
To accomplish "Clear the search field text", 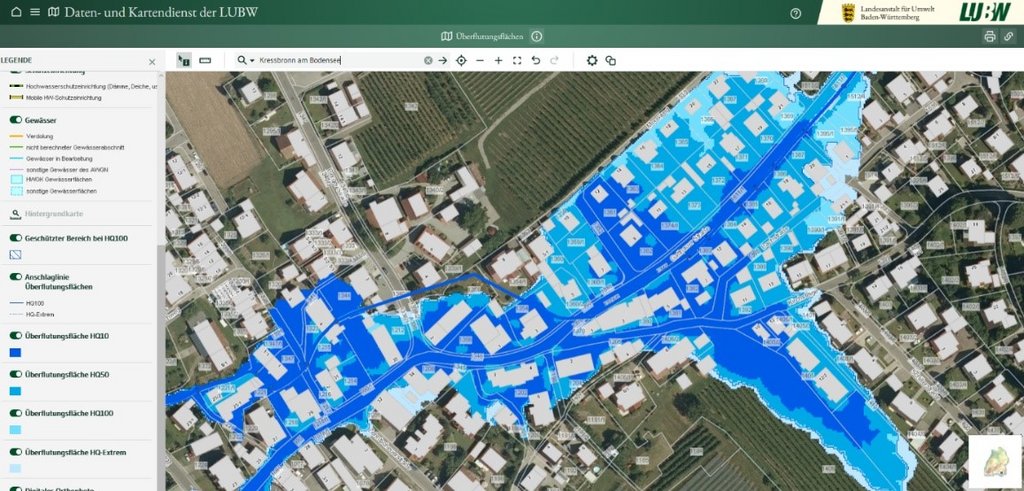I will tap(428, 61).
